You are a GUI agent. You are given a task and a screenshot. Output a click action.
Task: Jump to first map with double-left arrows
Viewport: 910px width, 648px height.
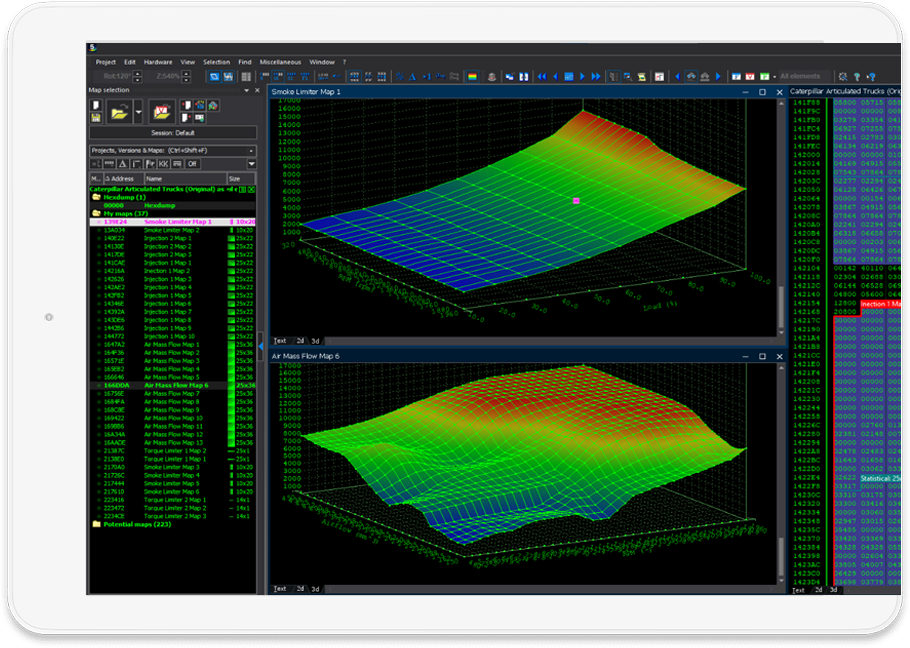pos(542,77)
